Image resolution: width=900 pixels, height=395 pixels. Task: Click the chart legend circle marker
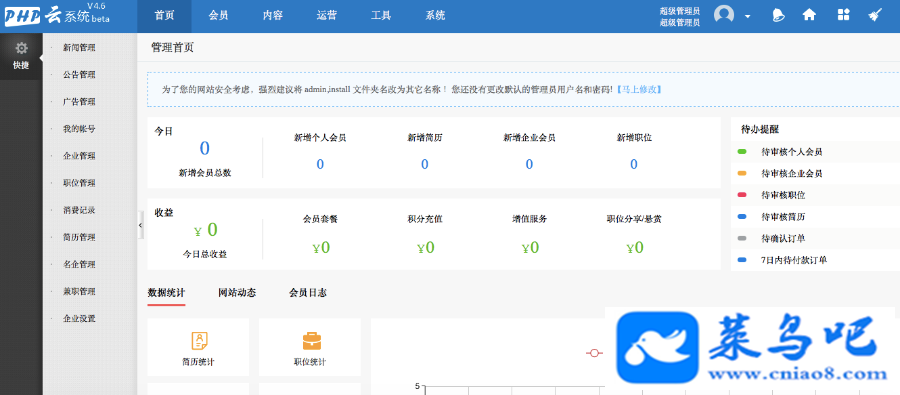click(595, 353)
